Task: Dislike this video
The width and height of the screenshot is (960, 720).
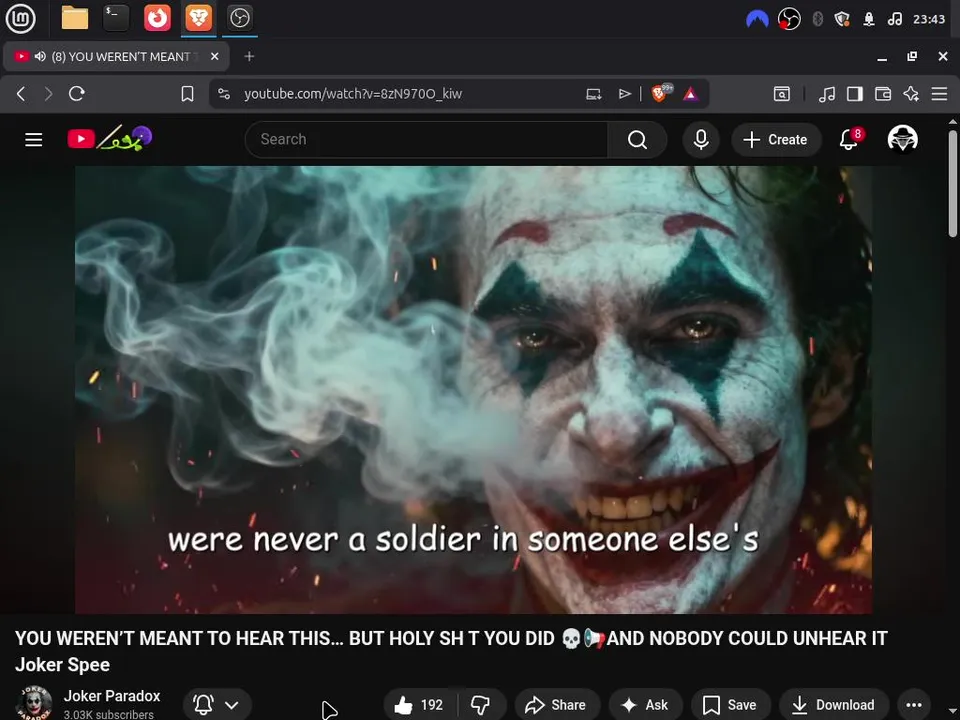Action: (x=481, y=705)
